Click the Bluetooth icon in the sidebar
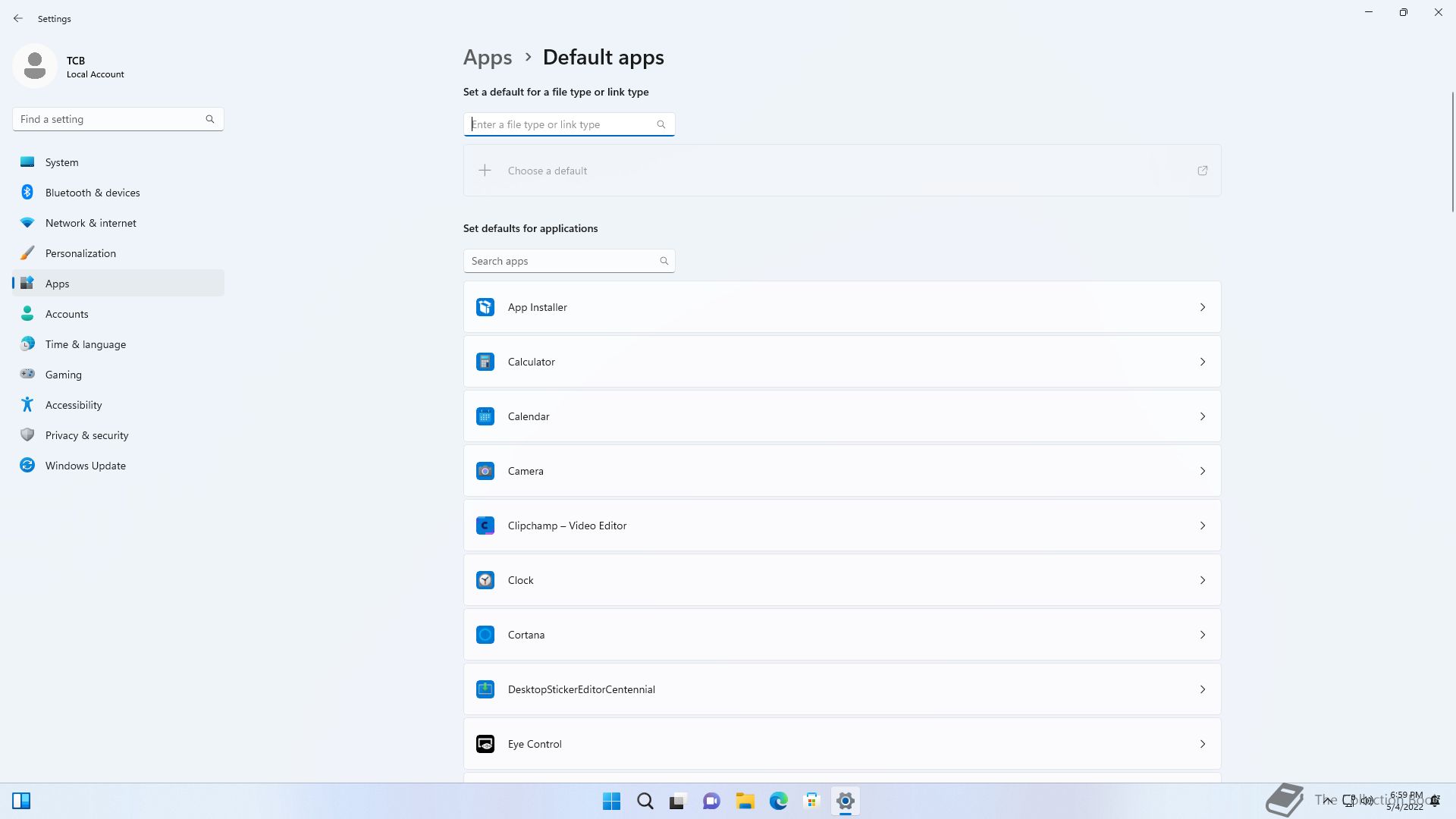 [x=27, y=193]
